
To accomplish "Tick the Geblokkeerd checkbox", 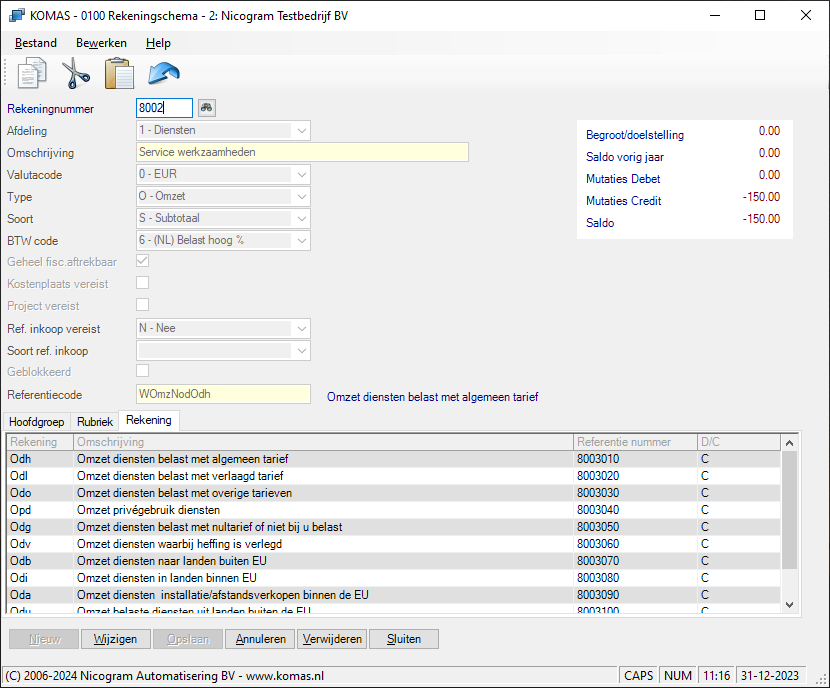I will tap(142, 370).
